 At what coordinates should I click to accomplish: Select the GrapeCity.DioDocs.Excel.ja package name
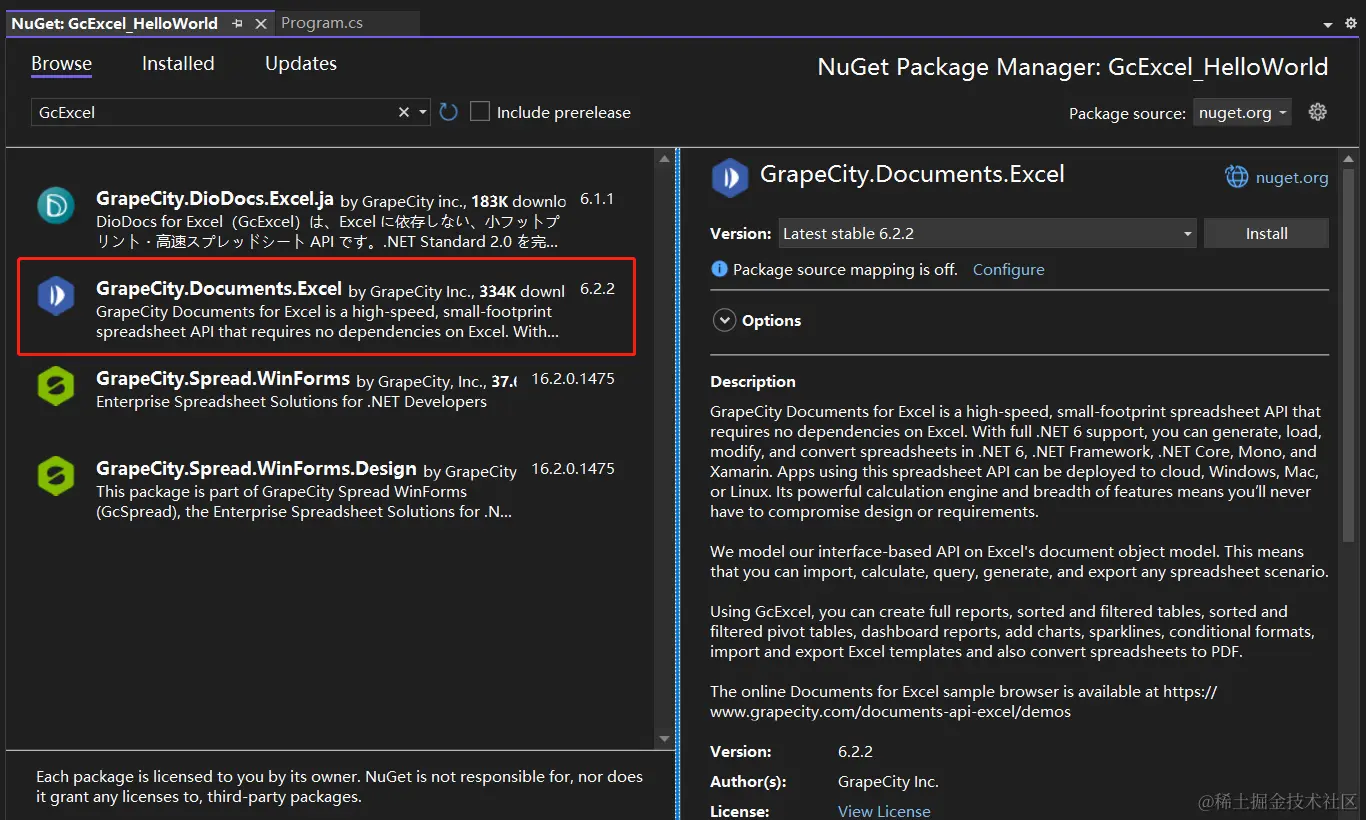[x=215, y=199]
